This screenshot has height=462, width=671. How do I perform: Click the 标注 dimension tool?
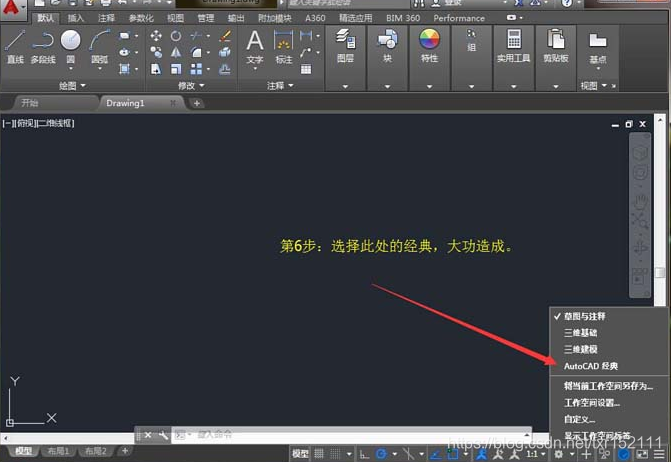coord(283,46)
